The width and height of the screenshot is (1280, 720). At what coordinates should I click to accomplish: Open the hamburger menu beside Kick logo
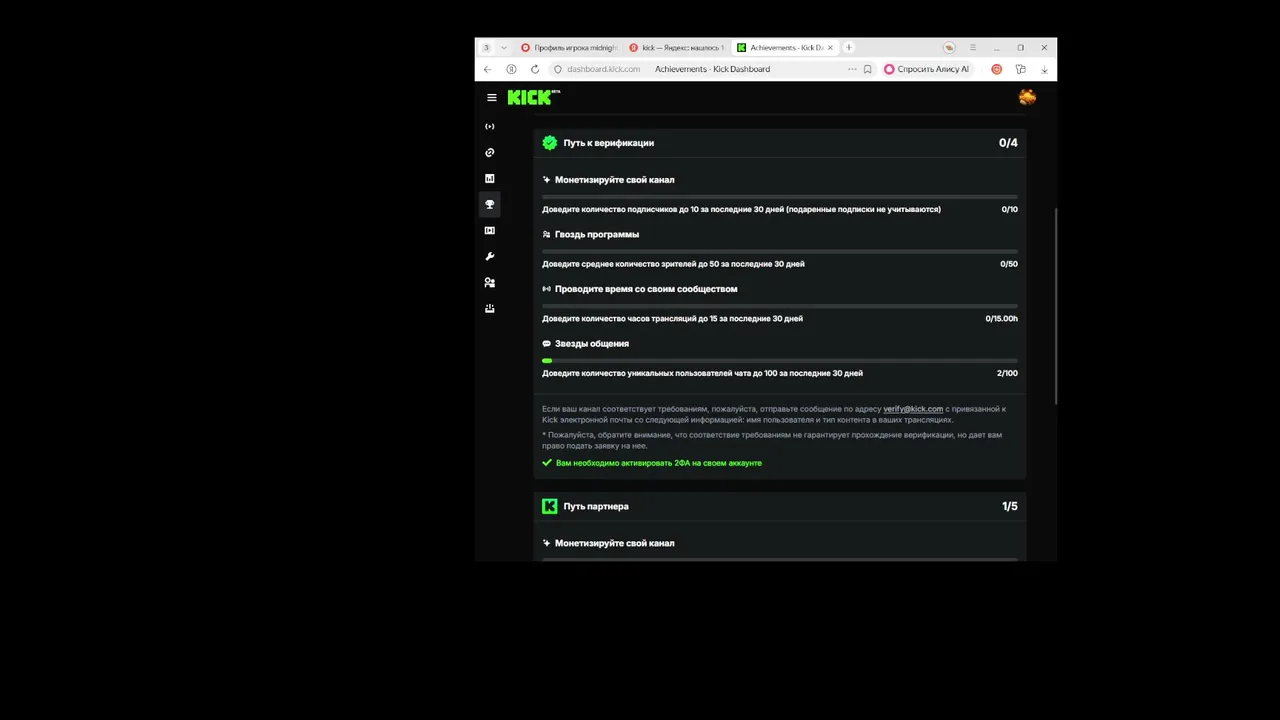(491, 98)
